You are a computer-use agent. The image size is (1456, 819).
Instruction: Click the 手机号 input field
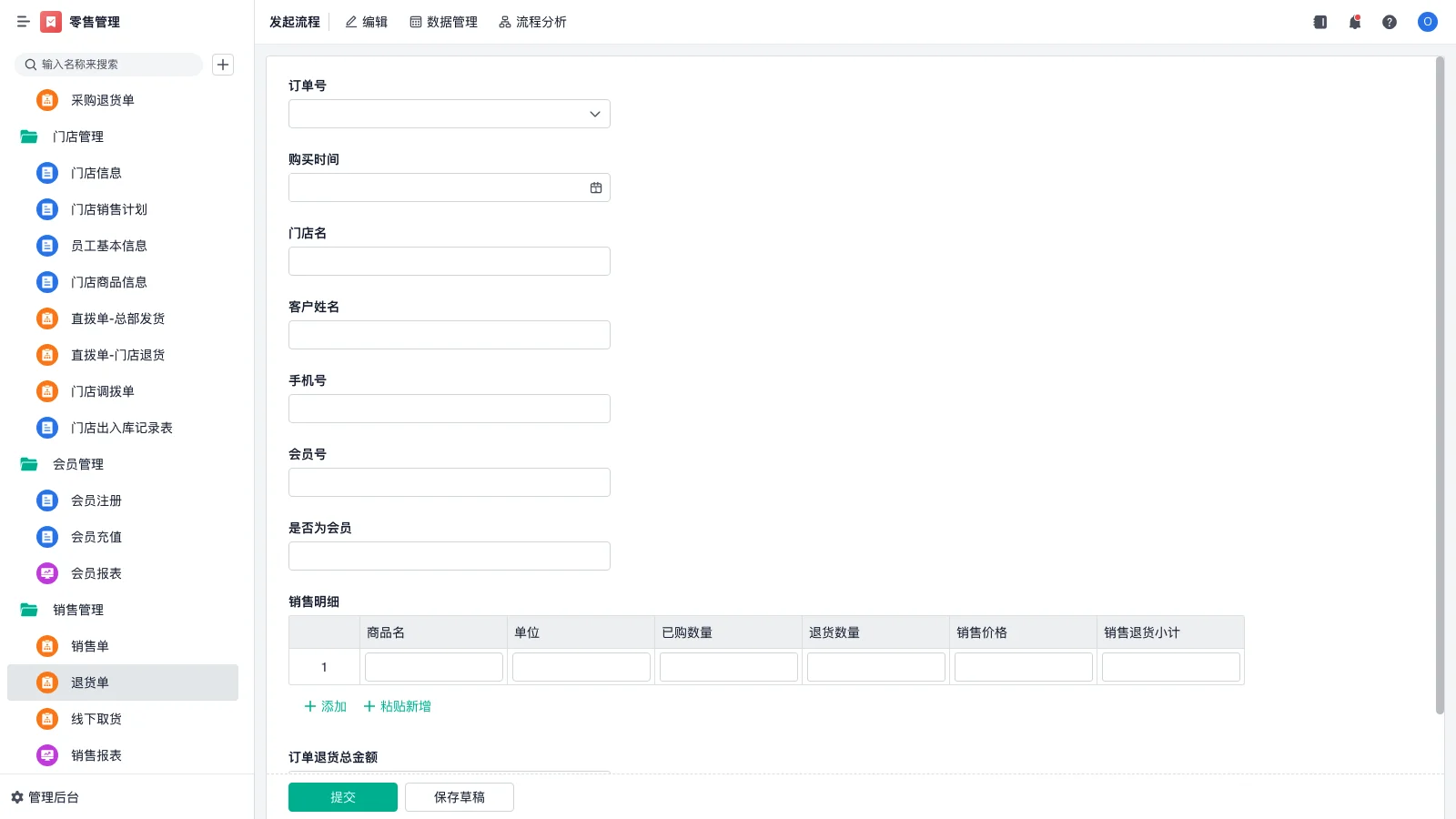pos(449,408)
